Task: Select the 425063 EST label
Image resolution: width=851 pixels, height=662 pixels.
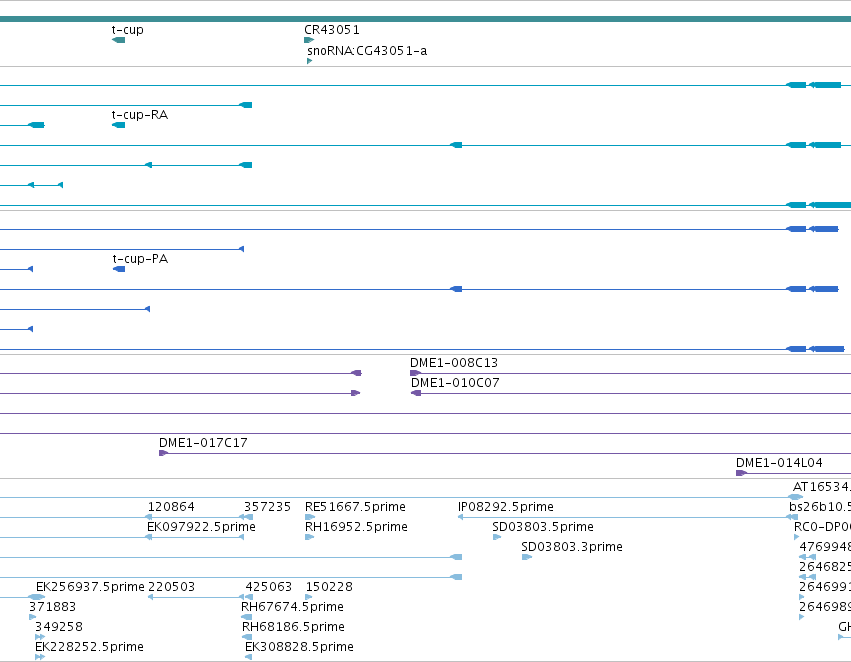Action: 269,587
